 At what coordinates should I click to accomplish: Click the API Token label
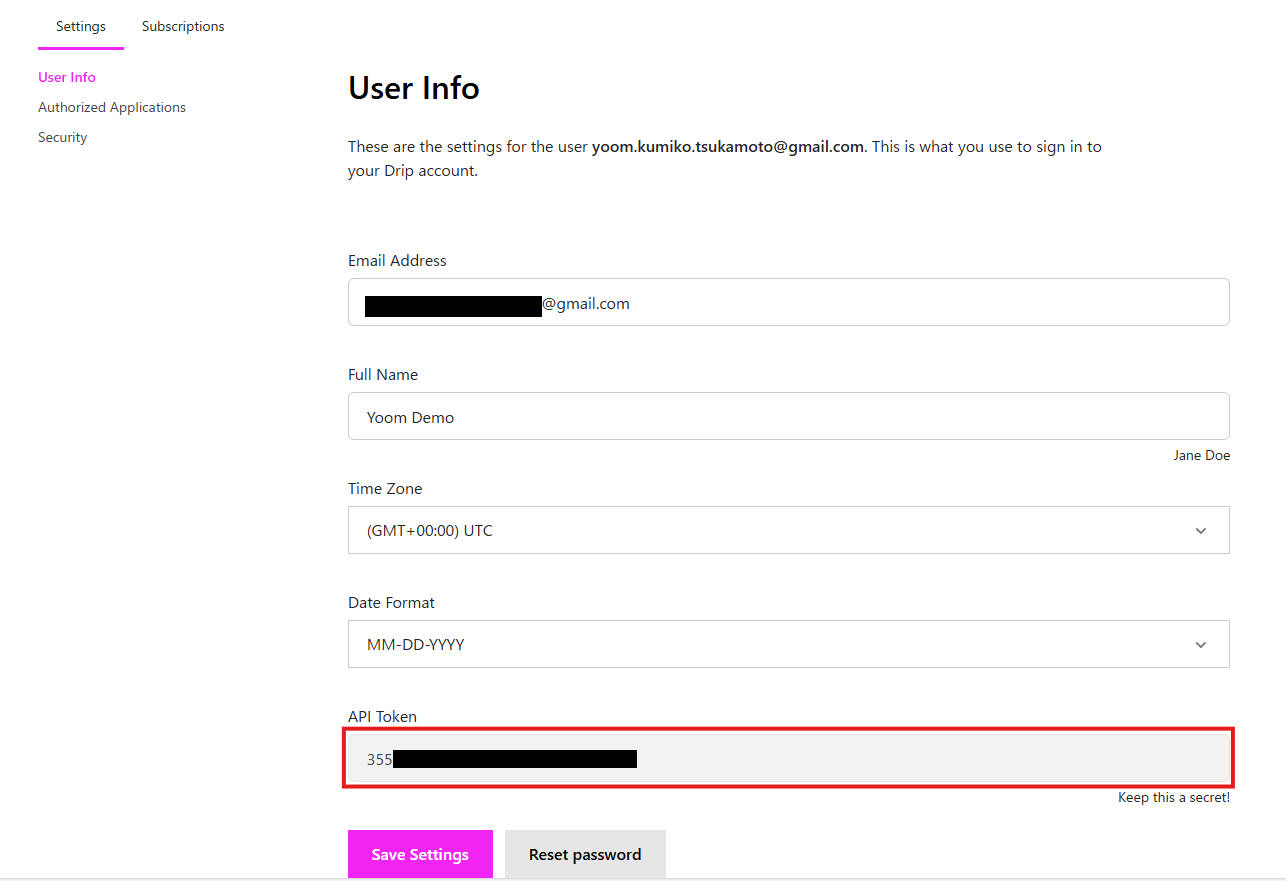[382, 716]
